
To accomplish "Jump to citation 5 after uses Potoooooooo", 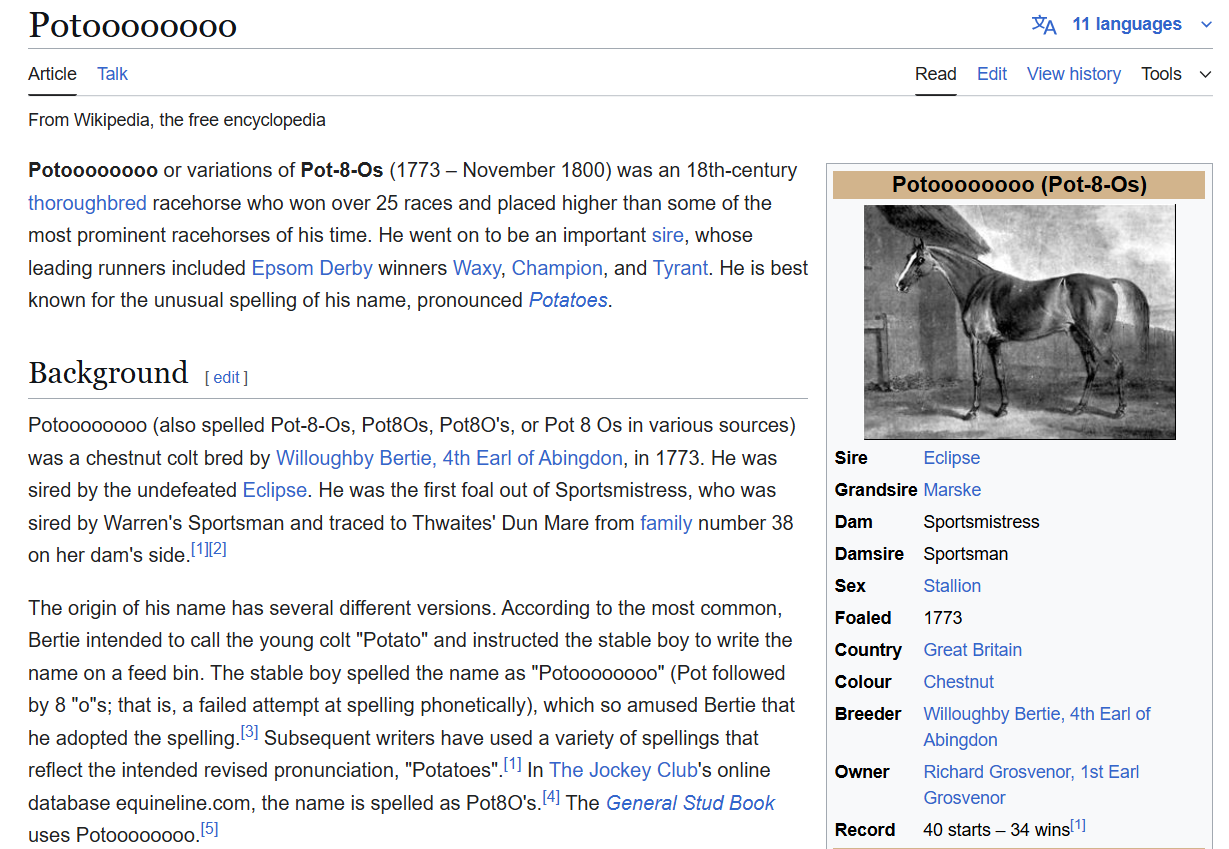I will (209, 829).
